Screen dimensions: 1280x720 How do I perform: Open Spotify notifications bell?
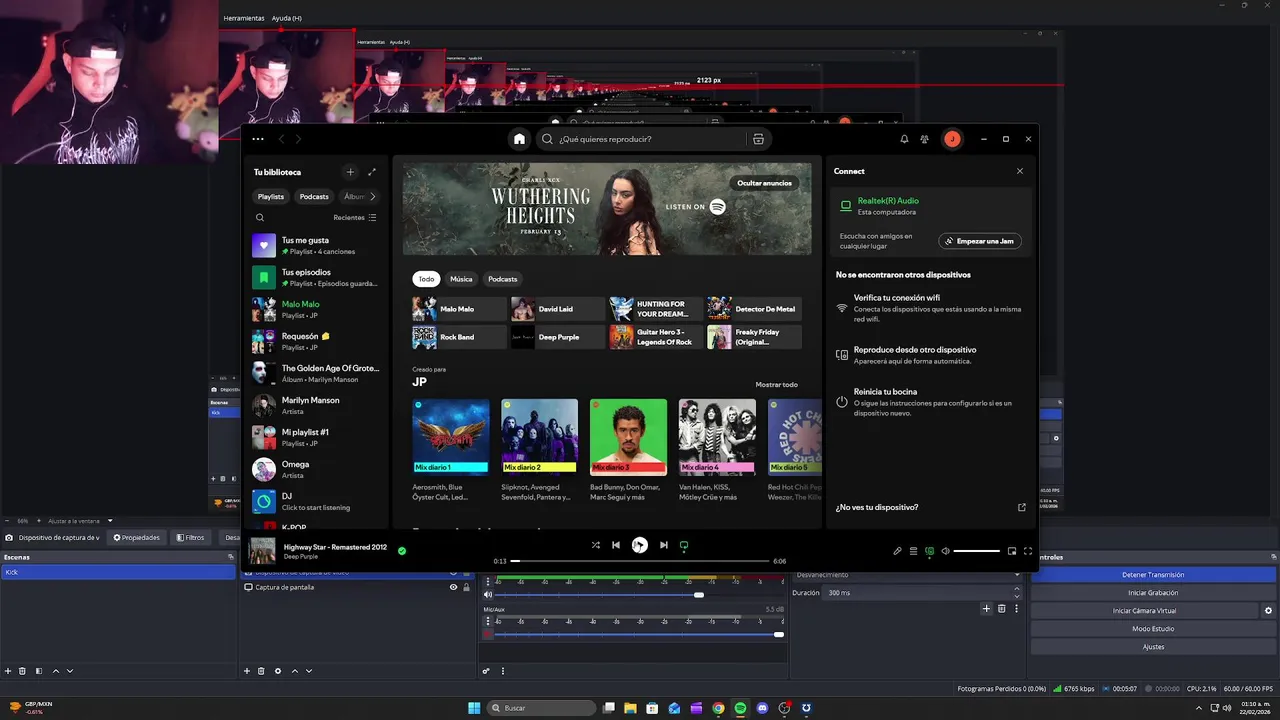(x=904, y=139)
